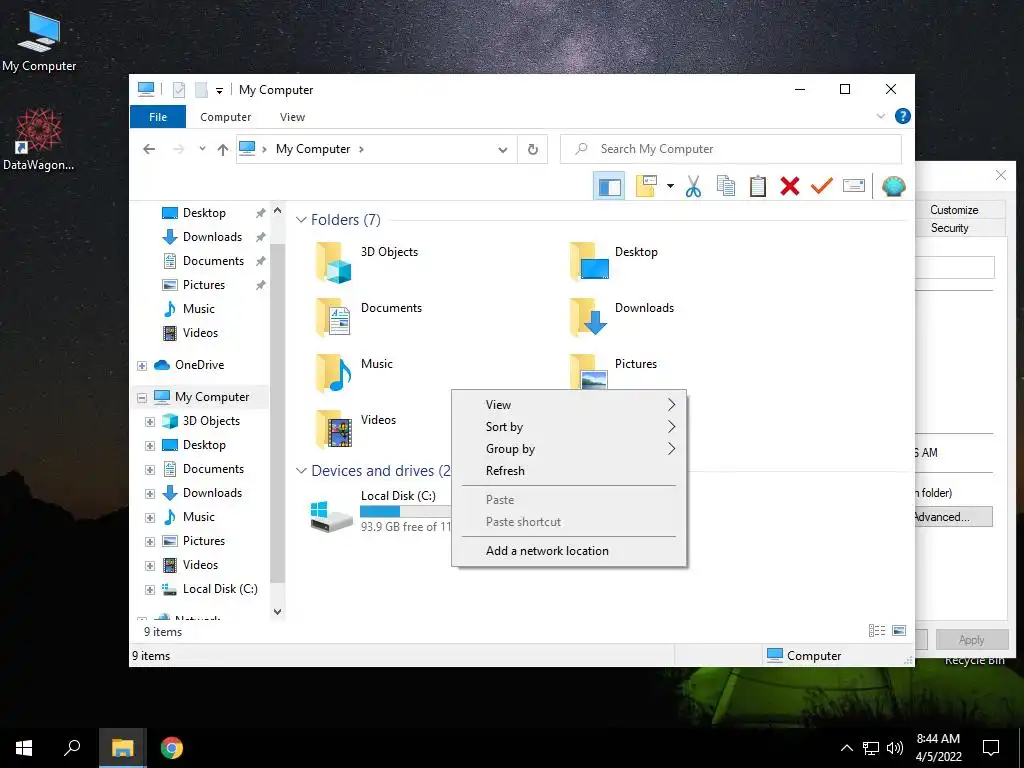Viewport: 1024px width, 768px height.
Task: Click the shell globe toolbar icon
Action: 893,186
